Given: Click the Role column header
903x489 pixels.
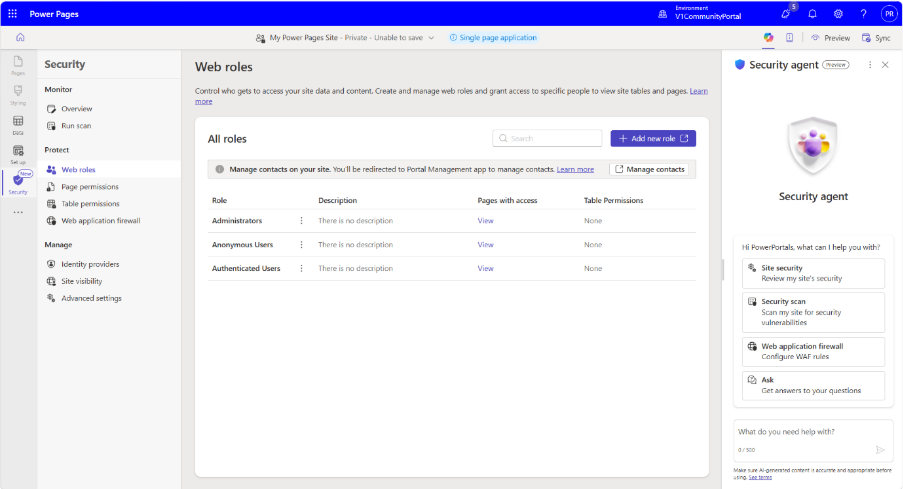Looking at the screenshot, I should (x=219, y=200).
